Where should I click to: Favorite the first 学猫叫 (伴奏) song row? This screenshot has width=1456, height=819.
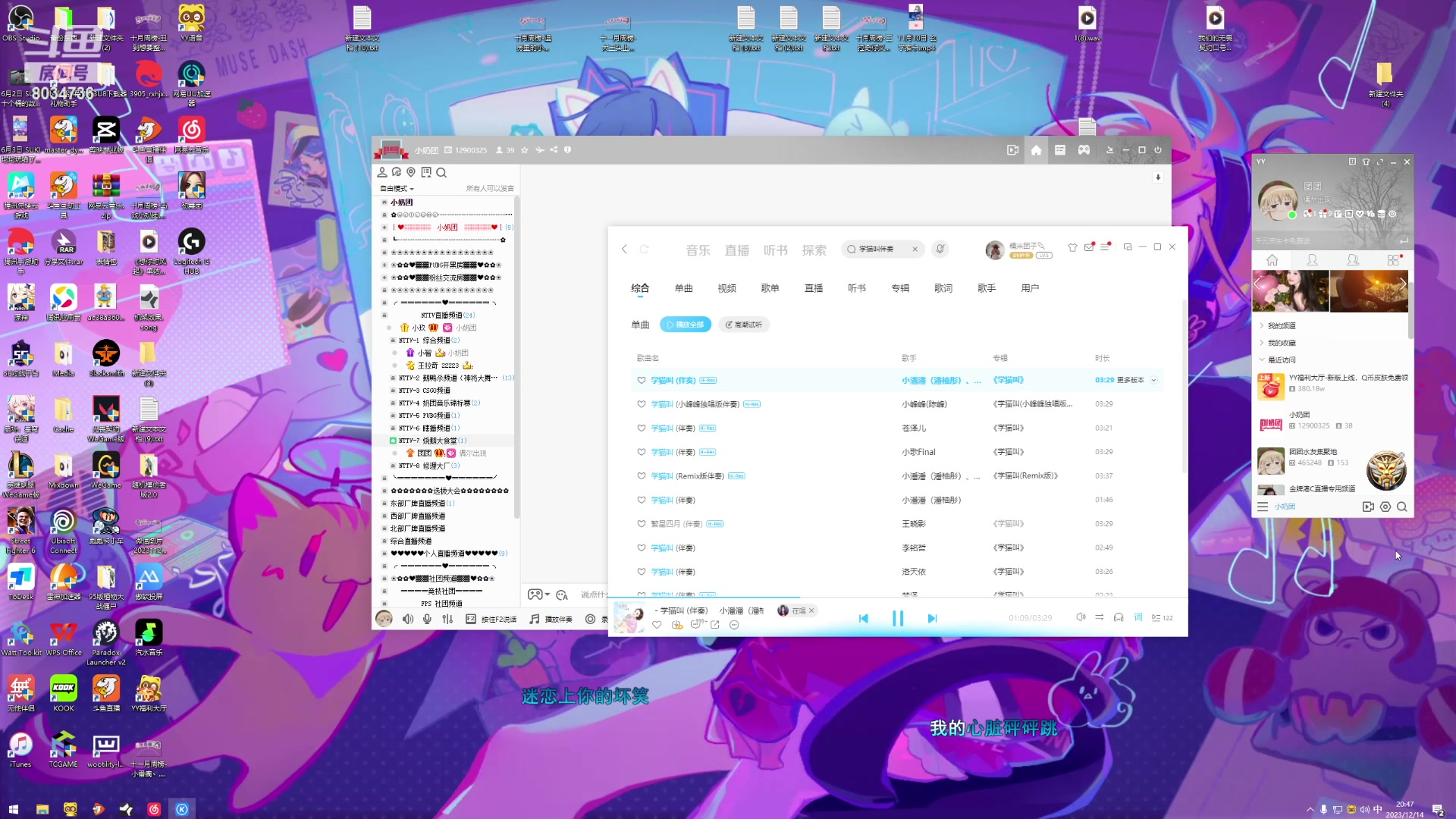(x=641, y=380)
